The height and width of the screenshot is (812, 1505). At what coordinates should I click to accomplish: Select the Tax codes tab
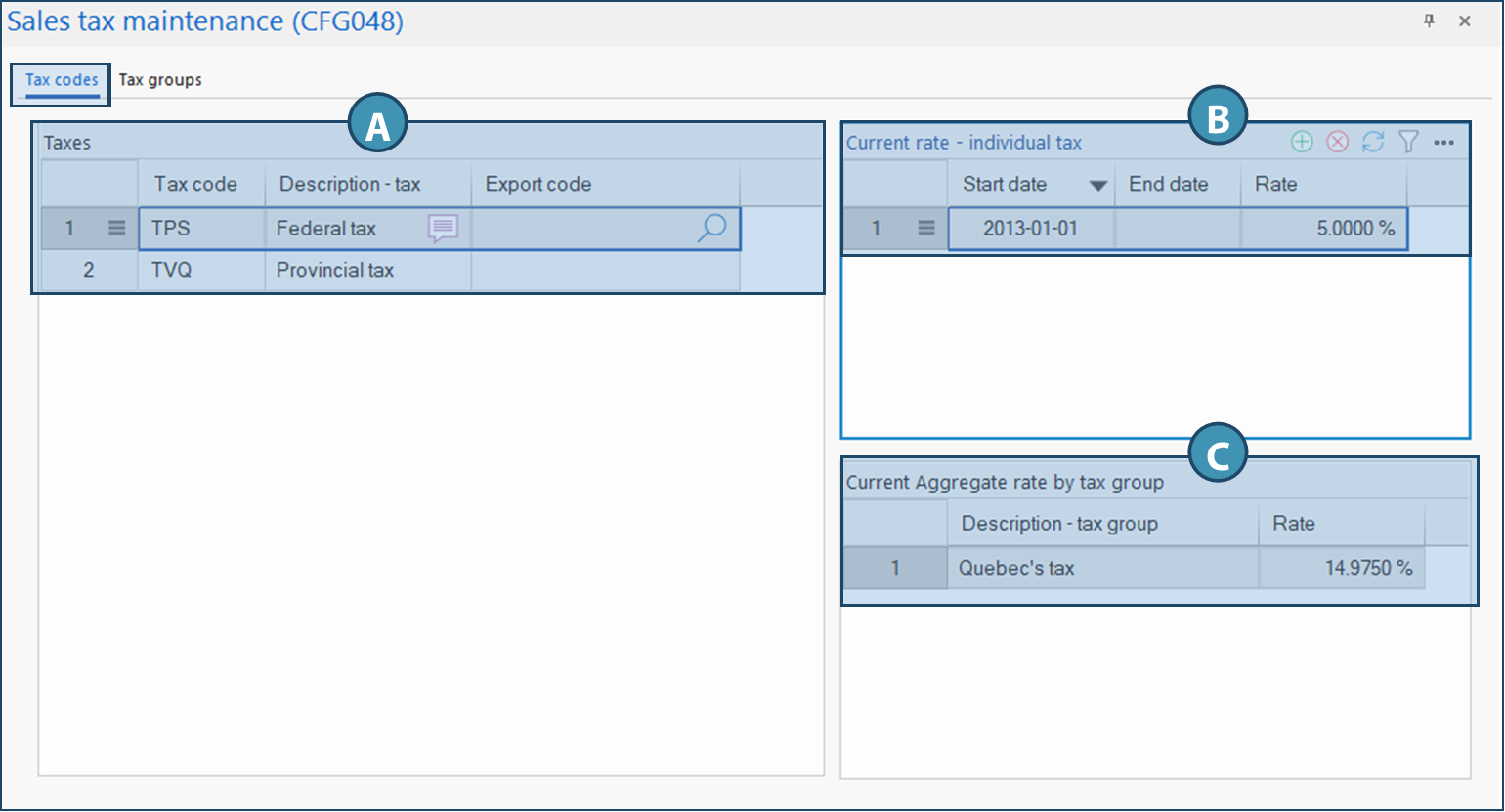[x=62, y=80]
